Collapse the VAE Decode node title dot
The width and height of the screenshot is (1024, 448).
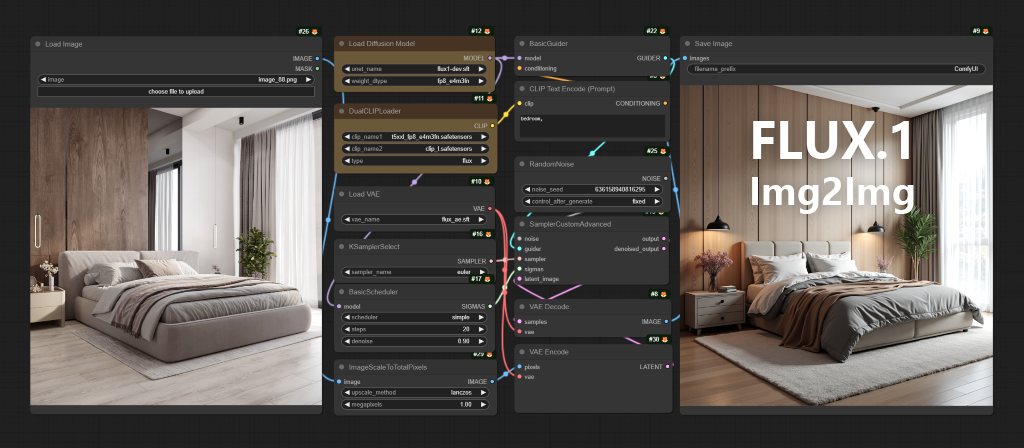[521, 306]
